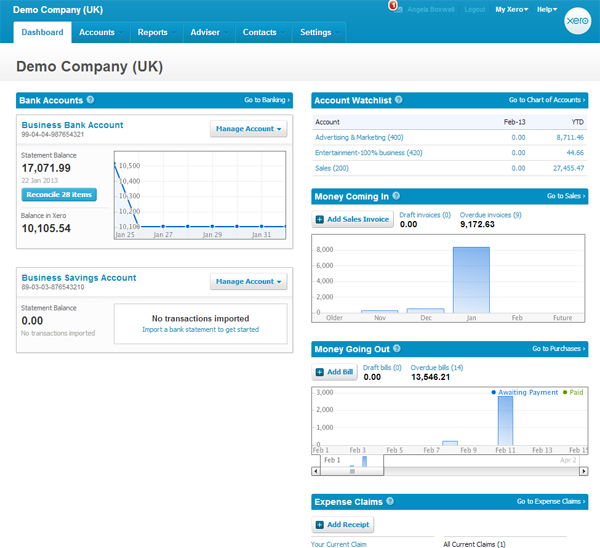Click Angela Boxwell user name
The width and height of the screenshot is (600, 548).
click(x=430, y=10)
